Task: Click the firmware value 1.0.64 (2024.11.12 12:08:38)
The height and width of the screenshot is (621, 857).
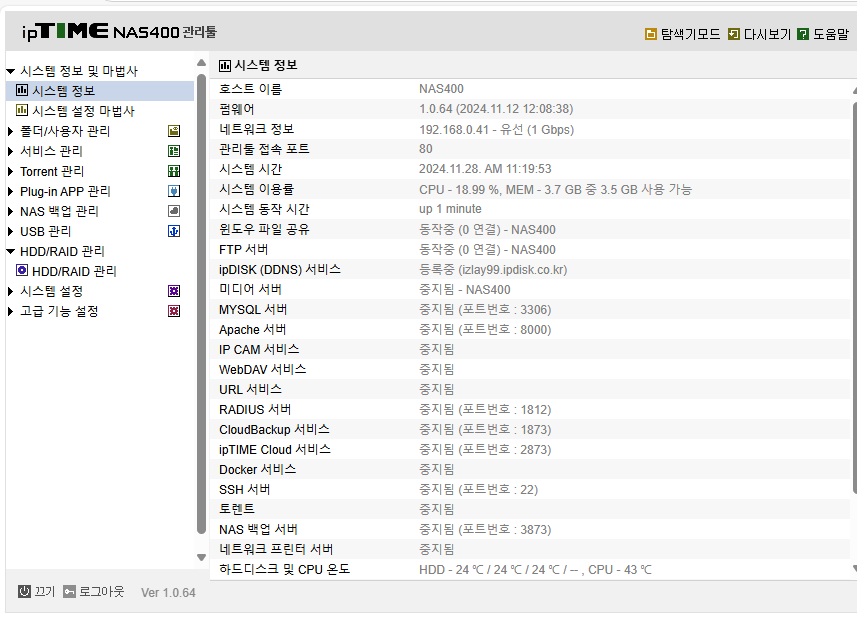Action: 496,109
